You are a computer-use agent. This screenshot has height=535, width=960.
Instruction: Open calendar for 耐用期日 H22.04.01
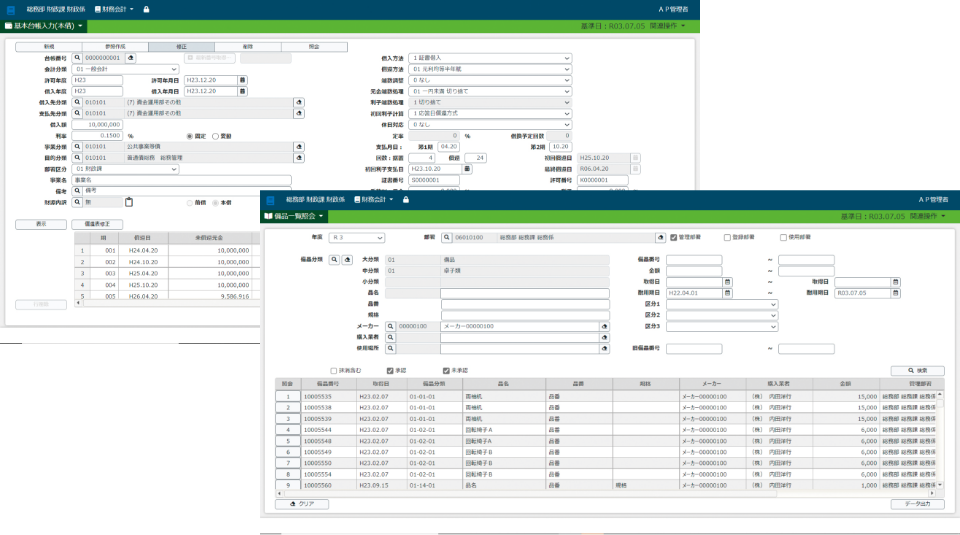click(727, 293)
